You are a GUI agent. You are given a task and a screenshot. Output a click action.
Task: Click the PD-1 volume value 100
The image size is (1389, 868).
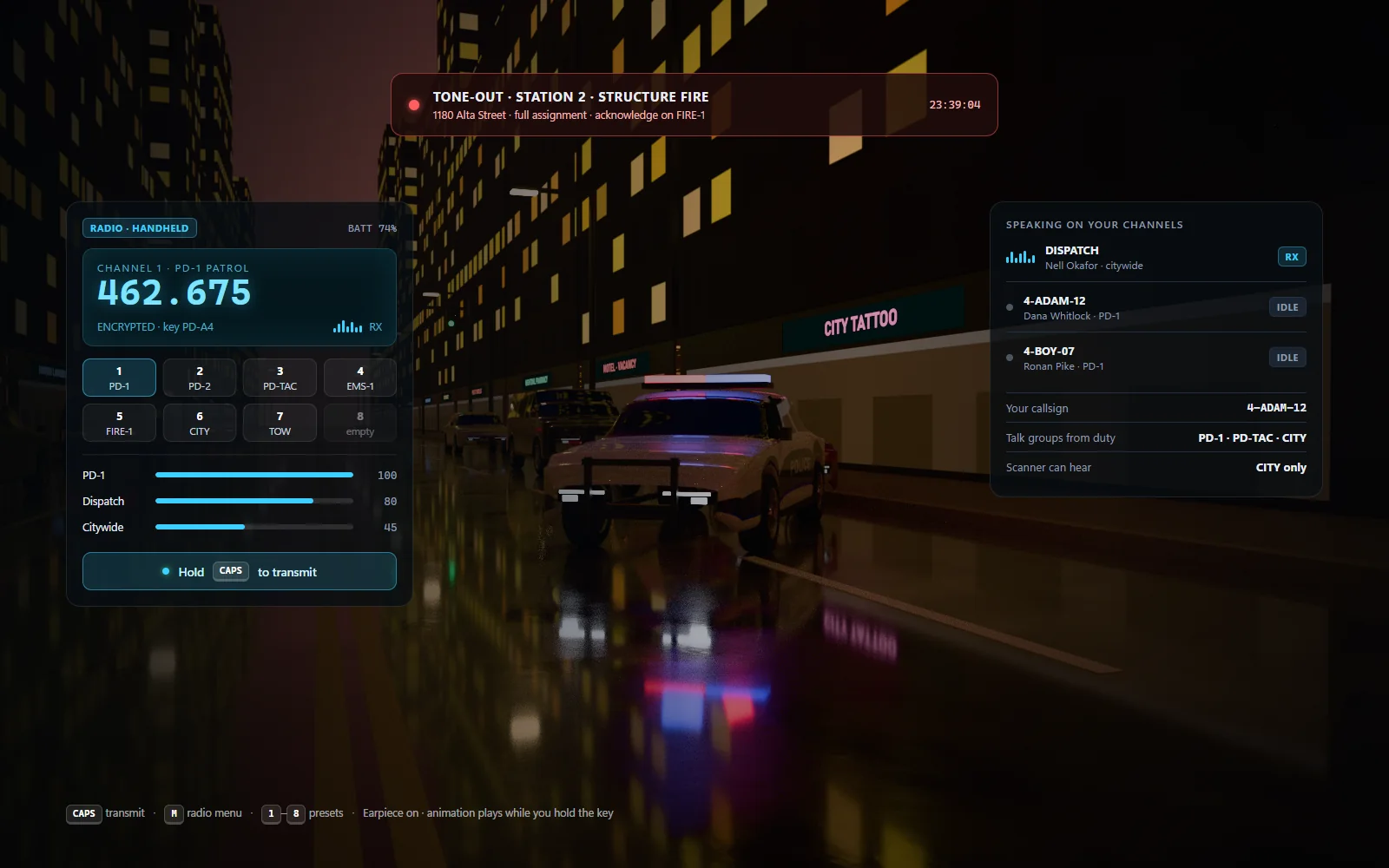coord(387,476)
